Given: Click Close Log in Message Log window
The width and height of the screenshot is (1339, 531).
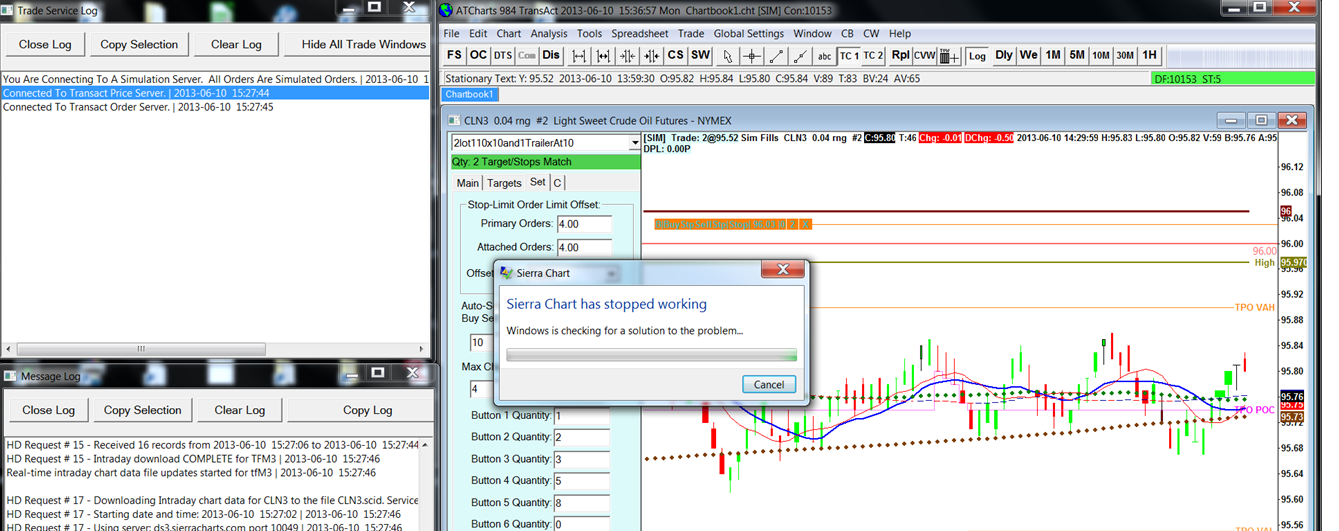Looking at the screenshot, I should [49, 410].
